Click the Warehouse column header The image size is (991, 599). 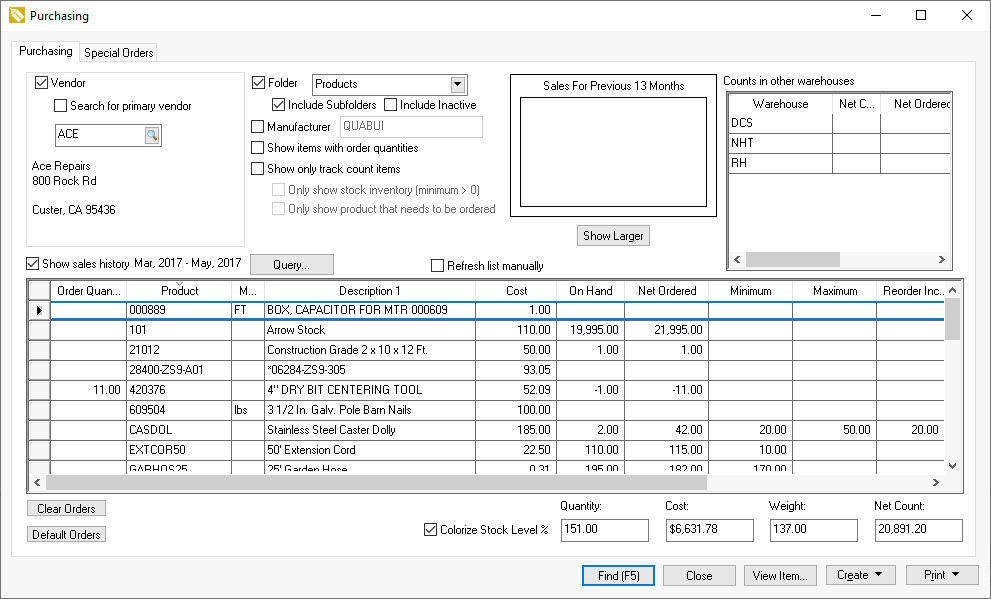pos(781,104)
